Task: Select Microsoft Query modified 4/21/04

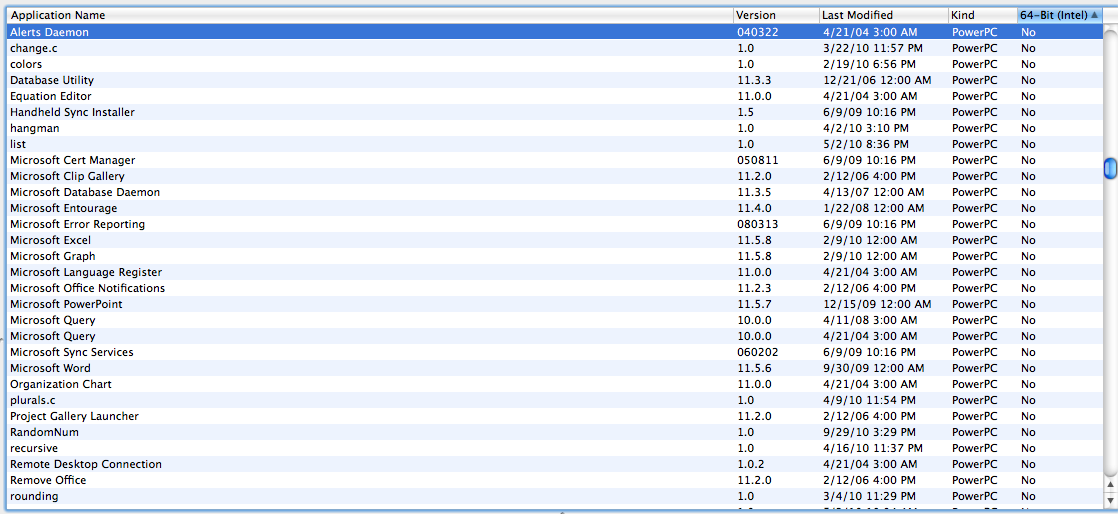Action: point(555,336)
